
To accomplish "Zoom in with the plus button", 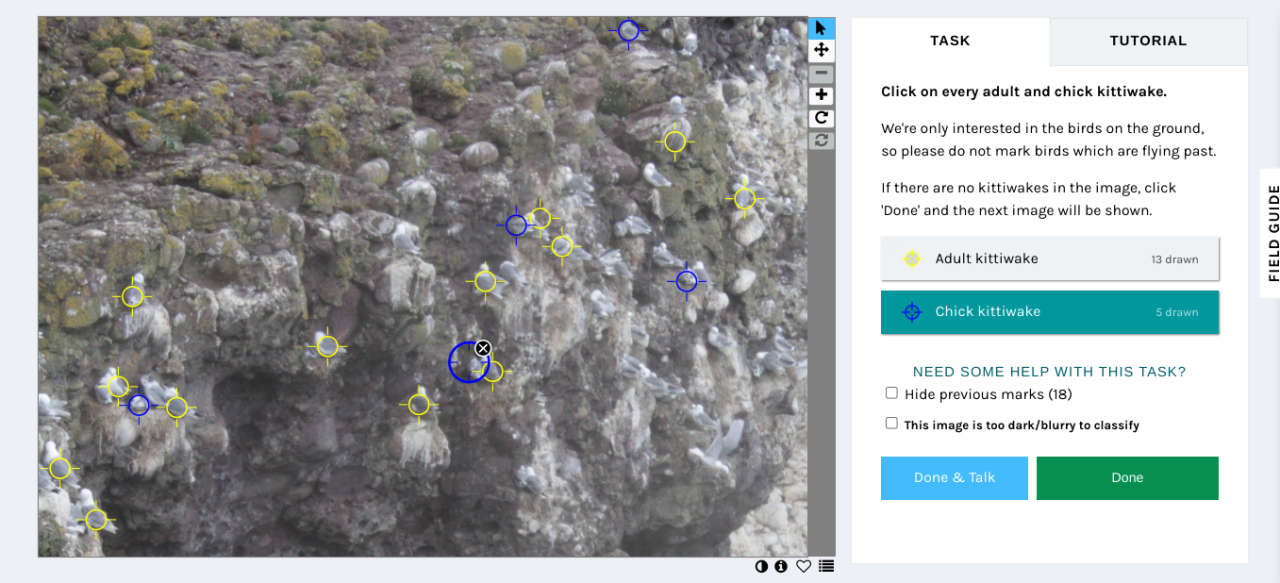I will (821, 96).
